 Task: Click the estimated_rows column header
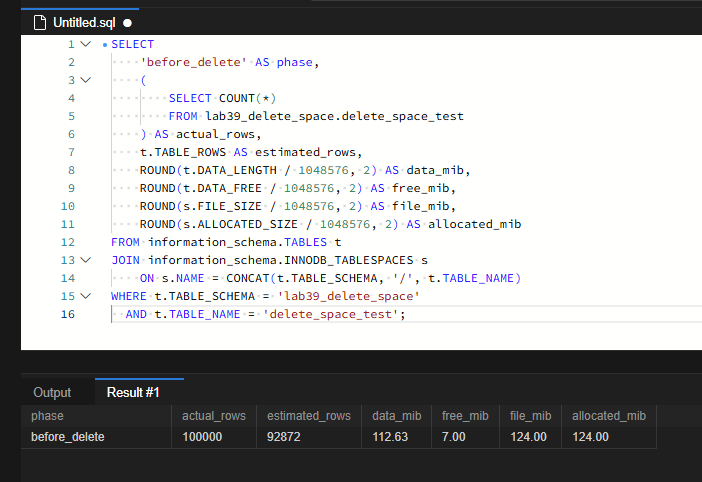[309, 416]
